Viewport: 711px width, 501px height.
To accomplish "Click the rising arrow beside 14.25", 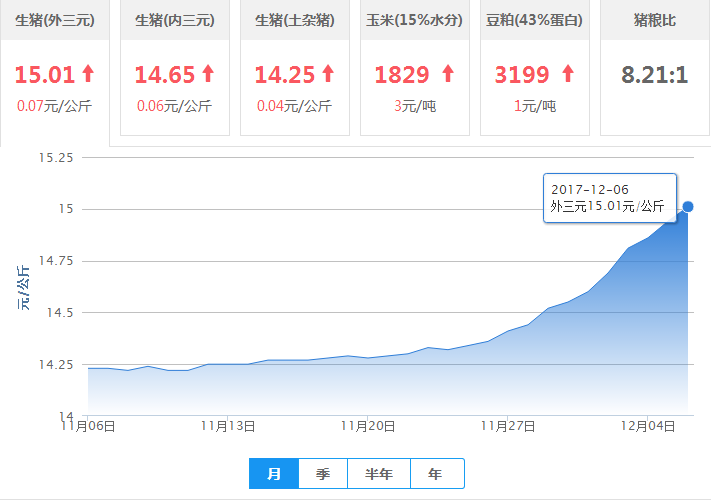I will [328, 73].
